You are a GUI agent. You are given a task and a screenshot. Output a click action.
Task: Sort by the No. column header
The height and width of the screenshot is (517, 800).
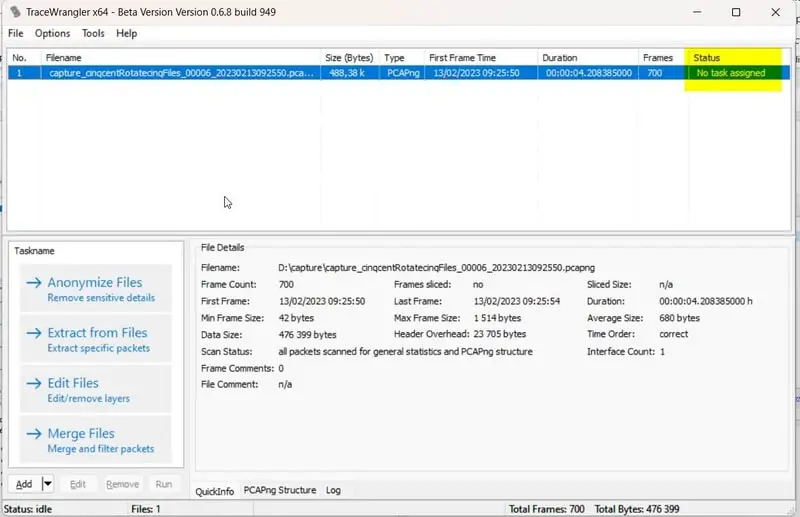coord(24,58)
